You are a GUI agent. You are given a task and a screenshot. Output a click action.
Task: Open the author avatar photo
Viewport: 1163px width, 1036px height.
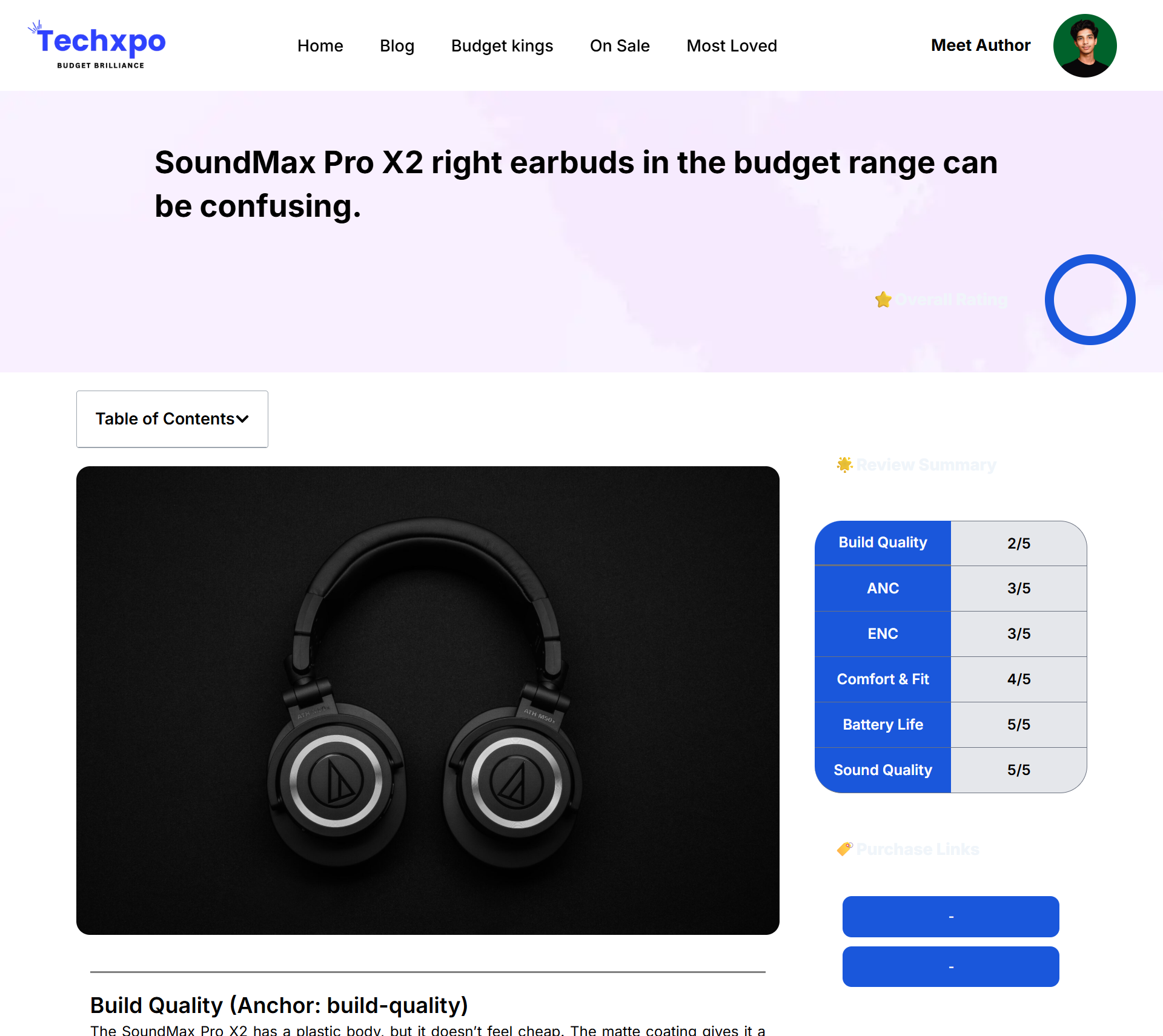(x=1084, y=45)
